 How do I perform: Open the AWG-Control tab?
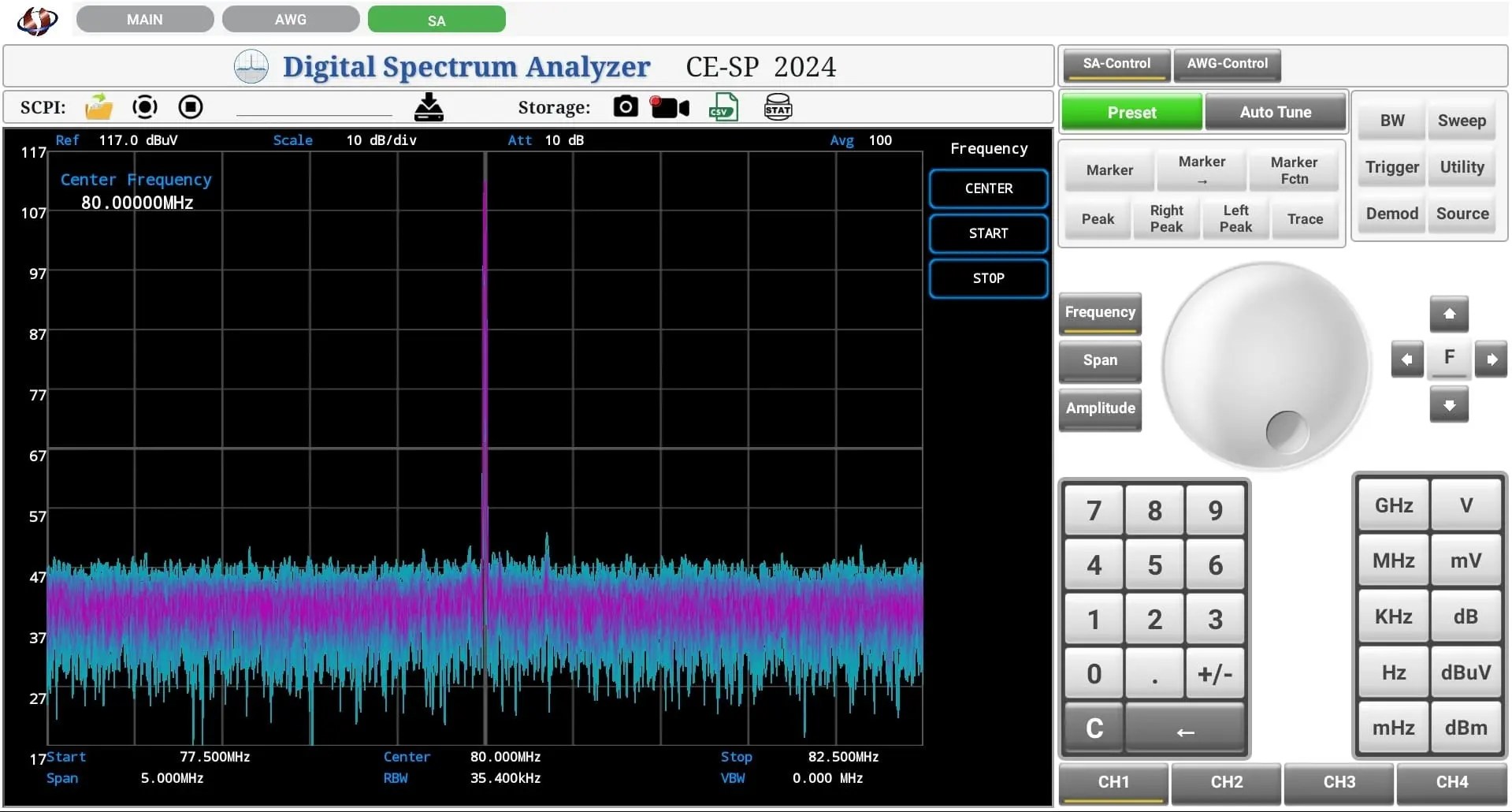coord(1228,65)
